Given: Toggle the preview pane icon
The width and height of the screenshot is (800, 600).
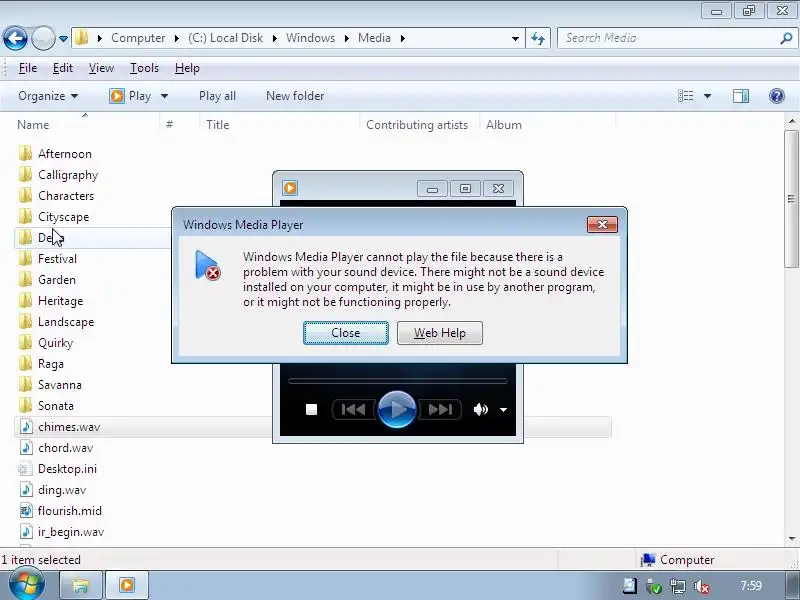Looking at the screenshot, I should pyautogui.click(x=741, y=96).
